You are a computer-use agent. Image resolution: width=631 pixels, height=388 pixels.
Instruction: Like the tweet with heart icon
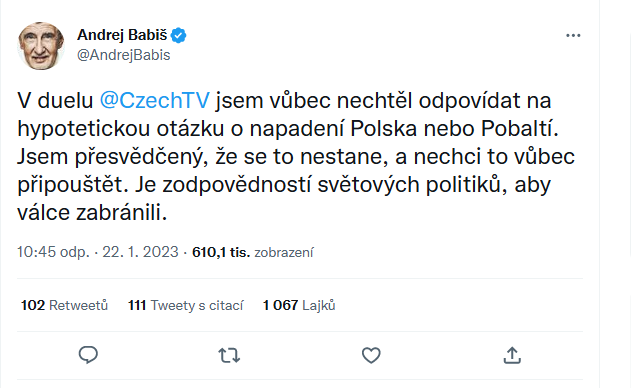tap(371, 355)
